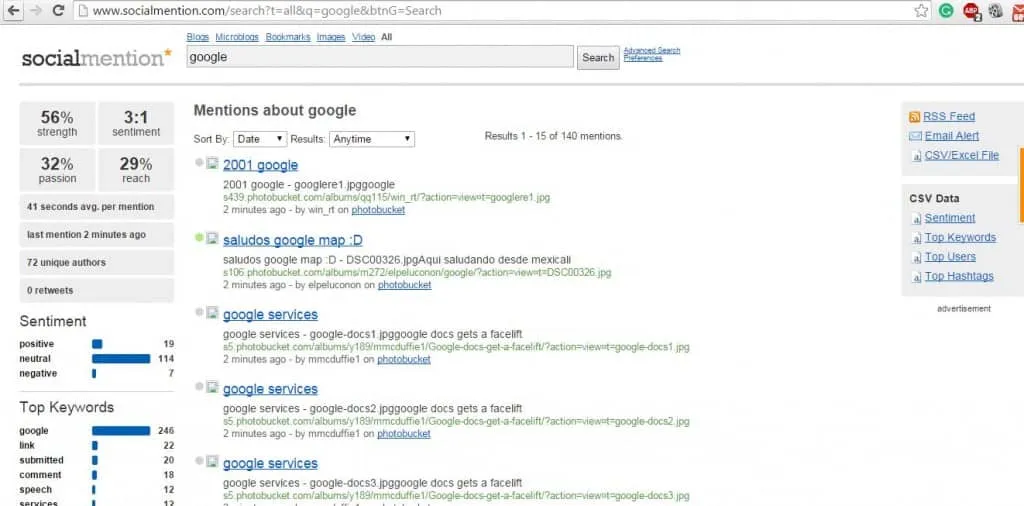This screenshot has width=1024, height=506.
Task: Click the Top Hashtags CSV file icon
Action: [x=916, y=277]
